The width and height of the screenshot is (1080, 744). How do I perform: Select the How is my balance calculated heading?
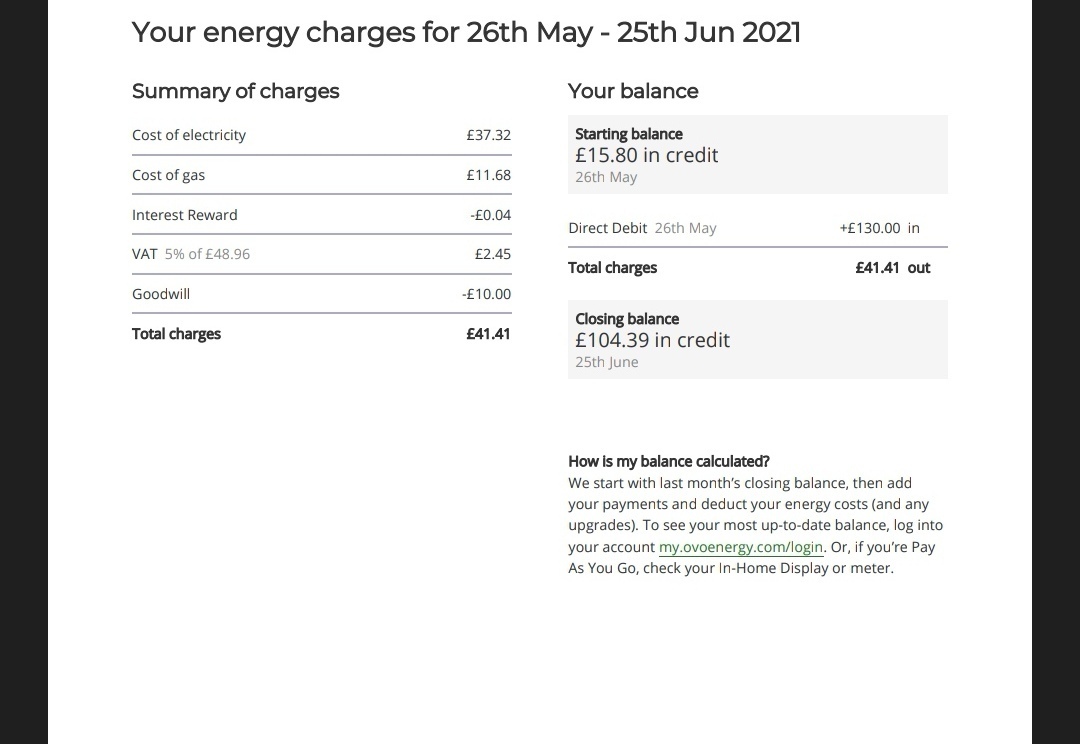click(x=669, y=462)
